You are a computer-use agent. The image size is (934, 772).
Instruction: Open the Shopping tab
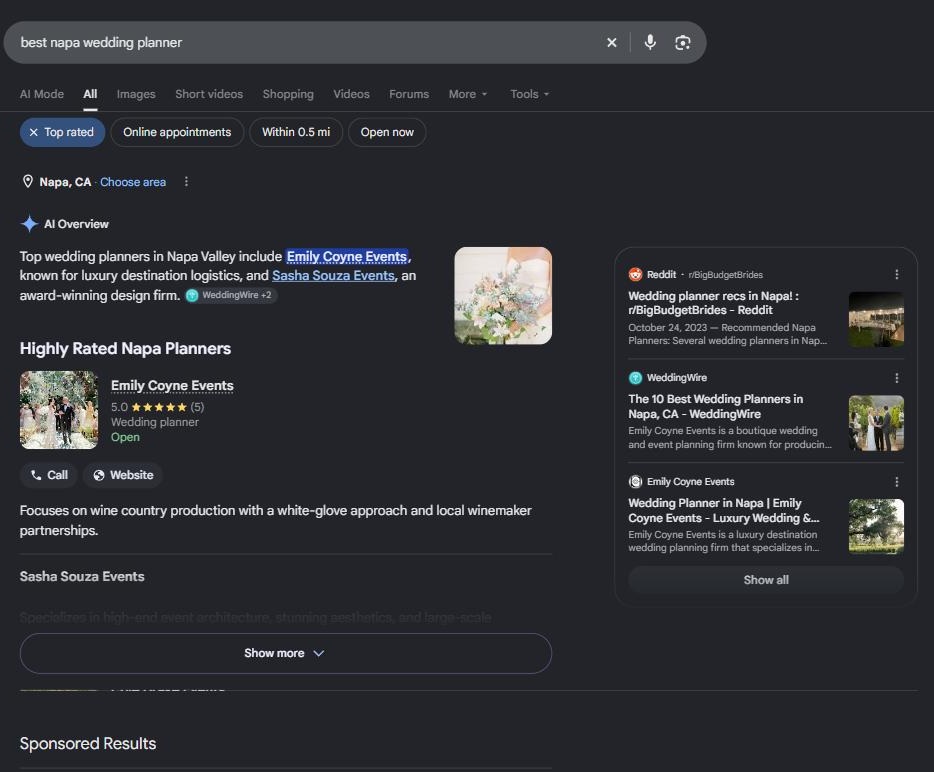(x=288, y=94)
